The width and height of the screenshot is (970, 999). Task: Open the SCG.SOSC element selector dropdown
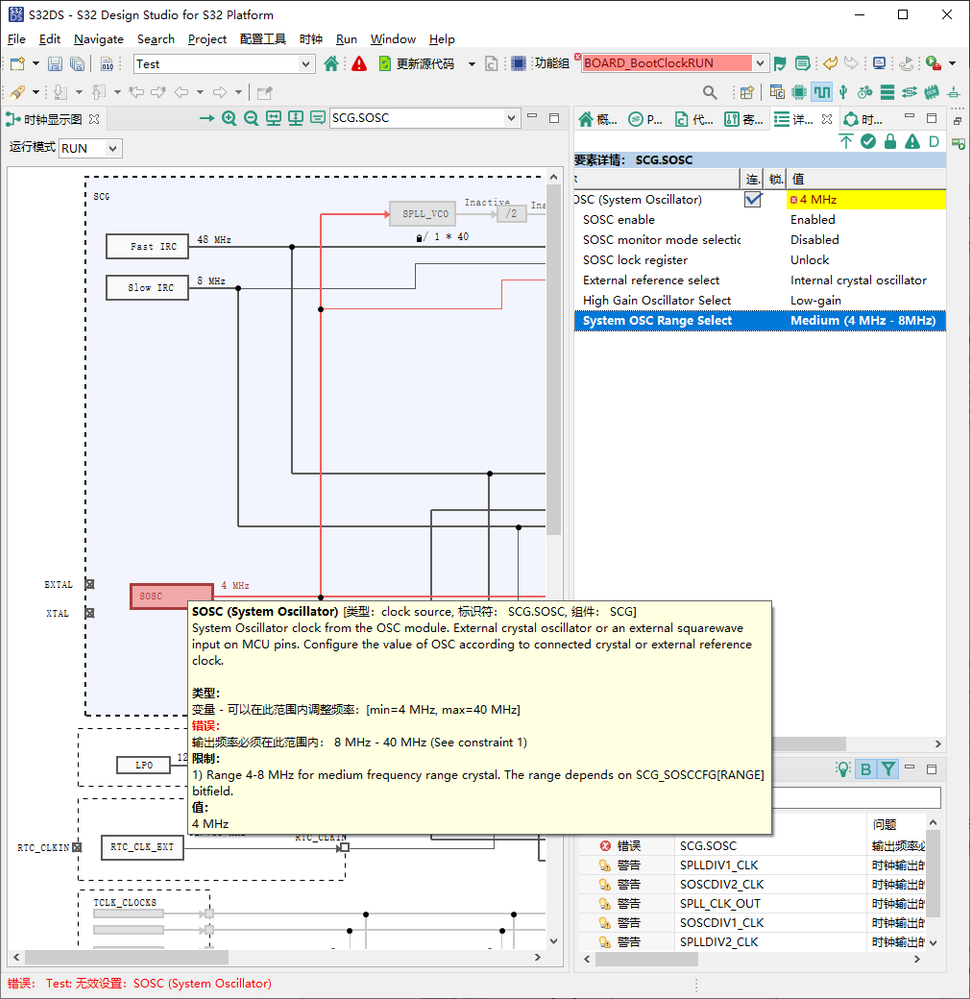[x=510, y=118]
